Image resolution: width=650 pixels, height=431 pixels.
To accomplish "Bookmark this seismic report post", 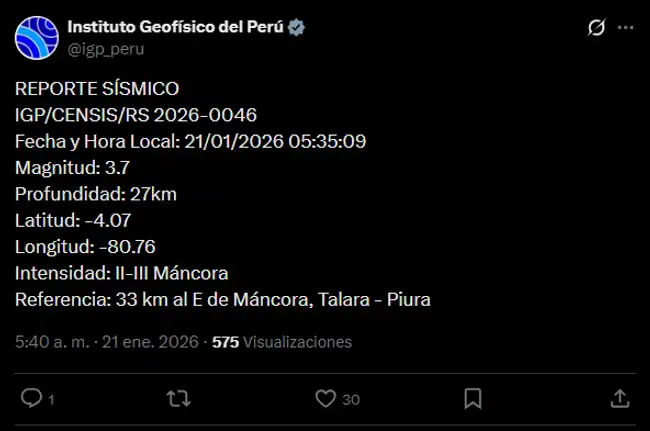I will 473,398.
